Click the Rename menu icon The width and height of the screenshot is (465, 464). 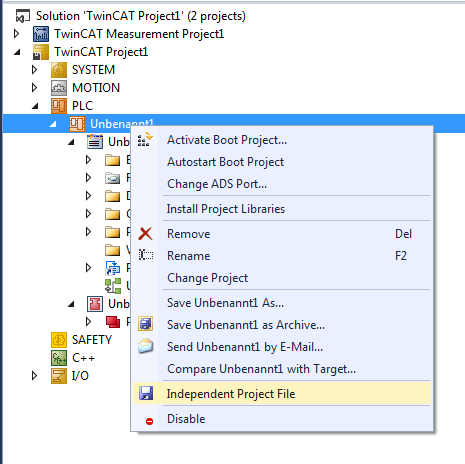coord(146,255)
